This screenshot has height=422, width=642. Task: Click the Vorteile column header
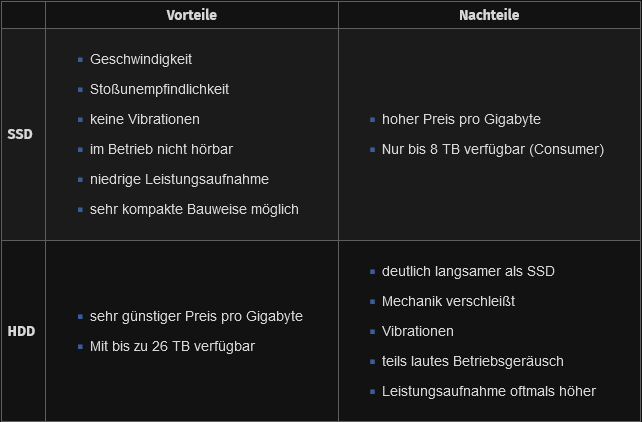(x=191, y=15)
